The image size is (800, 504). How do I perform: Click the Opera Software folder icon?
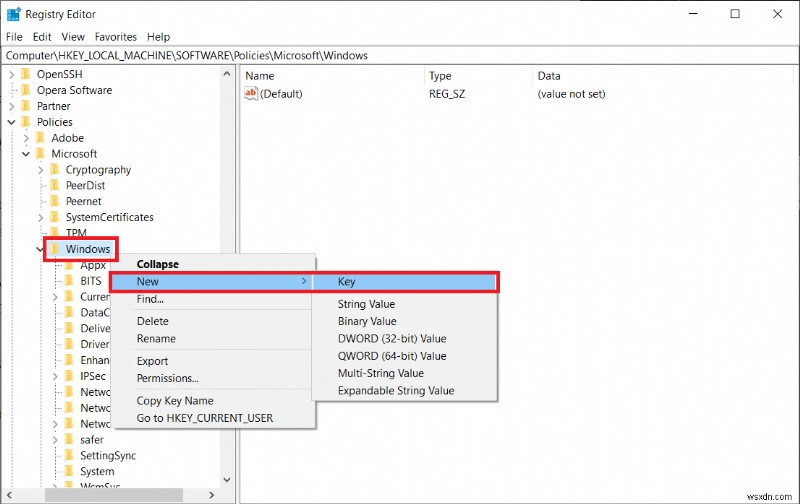26,90
